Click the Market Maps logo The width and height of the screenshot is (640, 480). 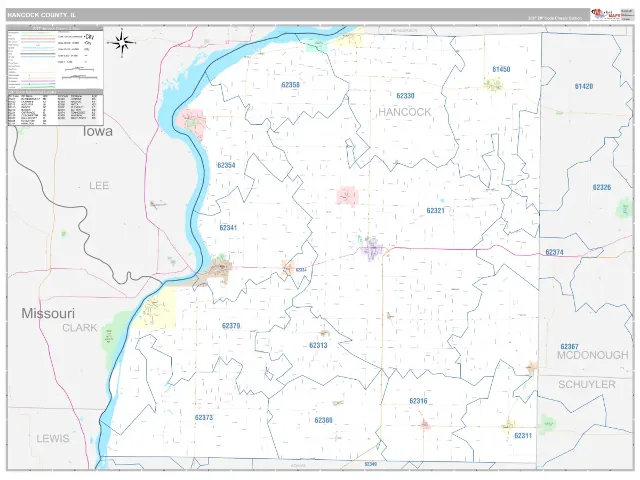(606, 15)
